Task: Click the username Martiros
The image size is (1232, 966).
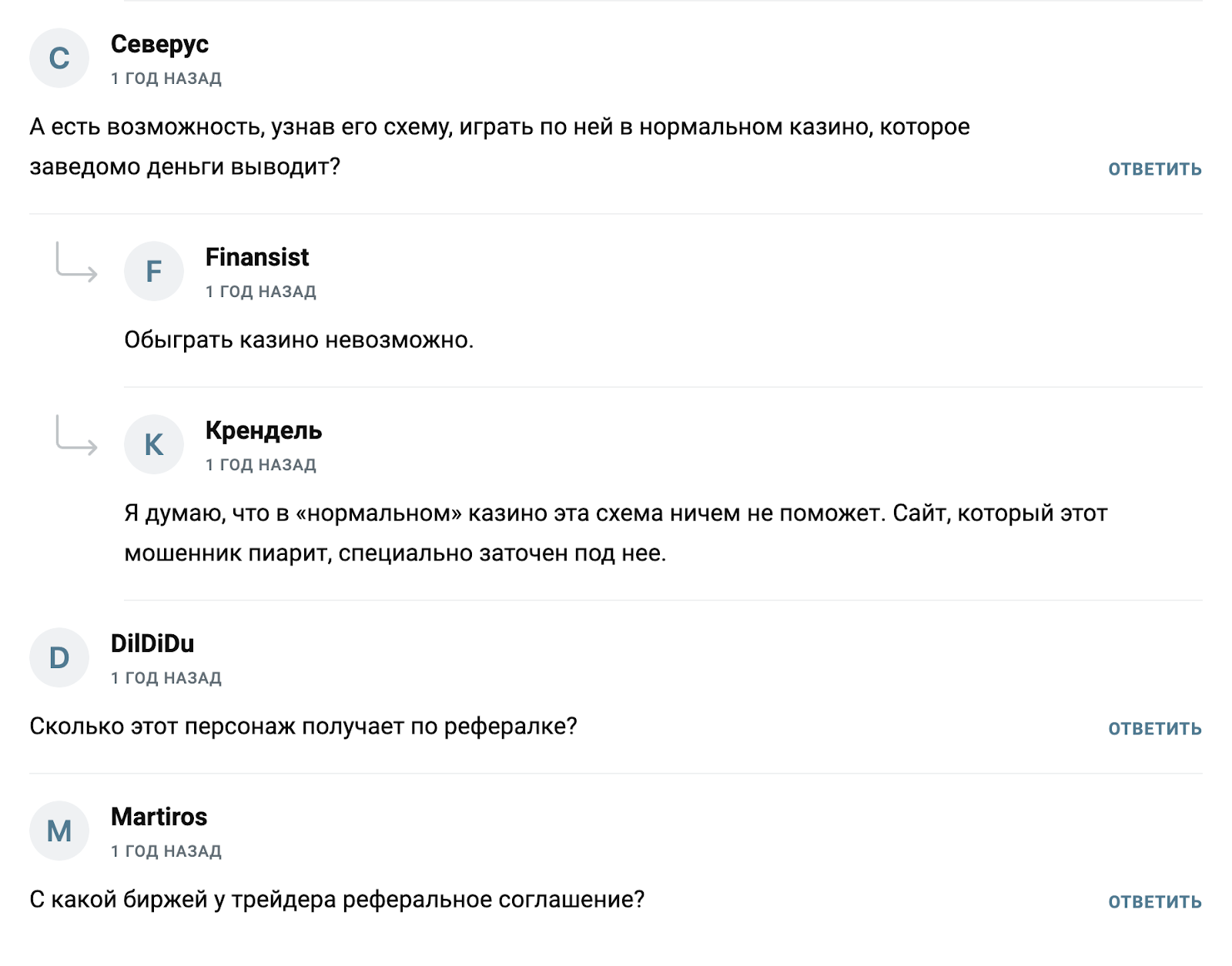Action: pos(159,817)
